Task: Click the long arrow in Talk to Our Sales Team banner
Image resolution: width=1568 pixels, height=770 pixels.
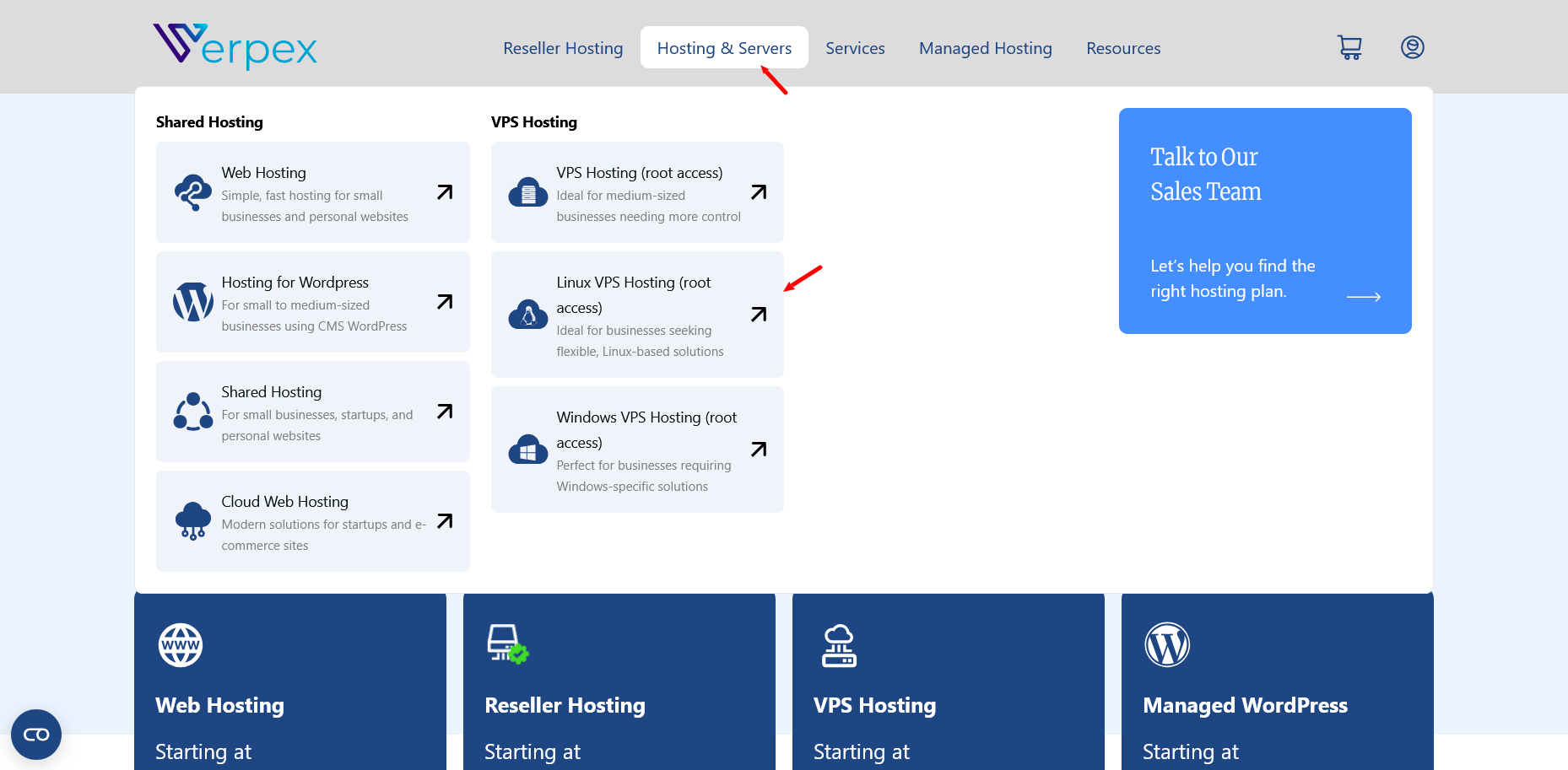Action: pyautogui.click(x=1364, y=297)
